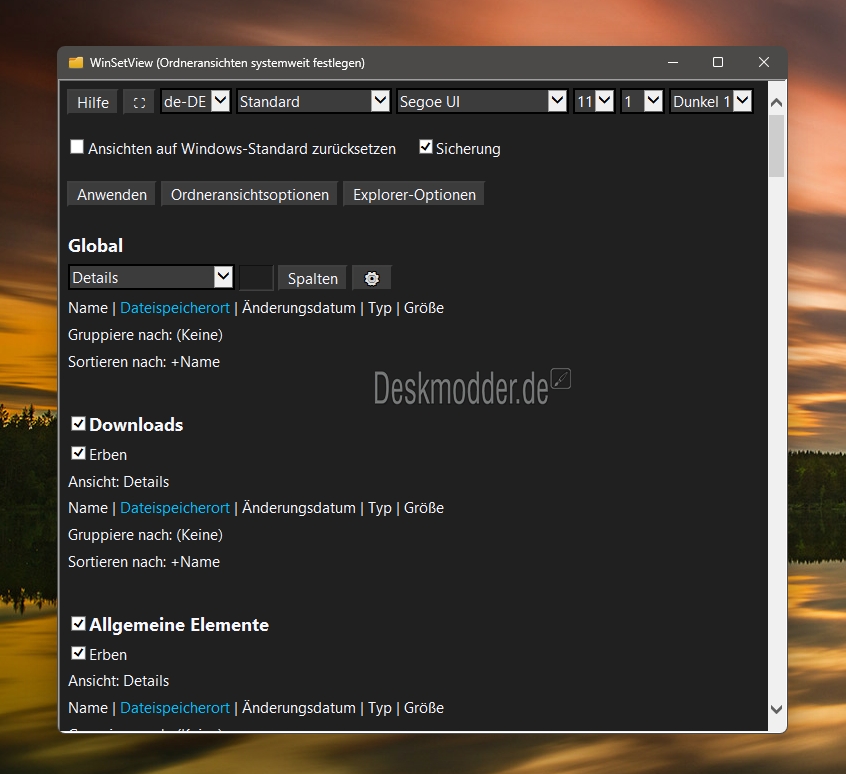
Task: Open the de-DE language dropdown
Action: (x=196, y=101)
